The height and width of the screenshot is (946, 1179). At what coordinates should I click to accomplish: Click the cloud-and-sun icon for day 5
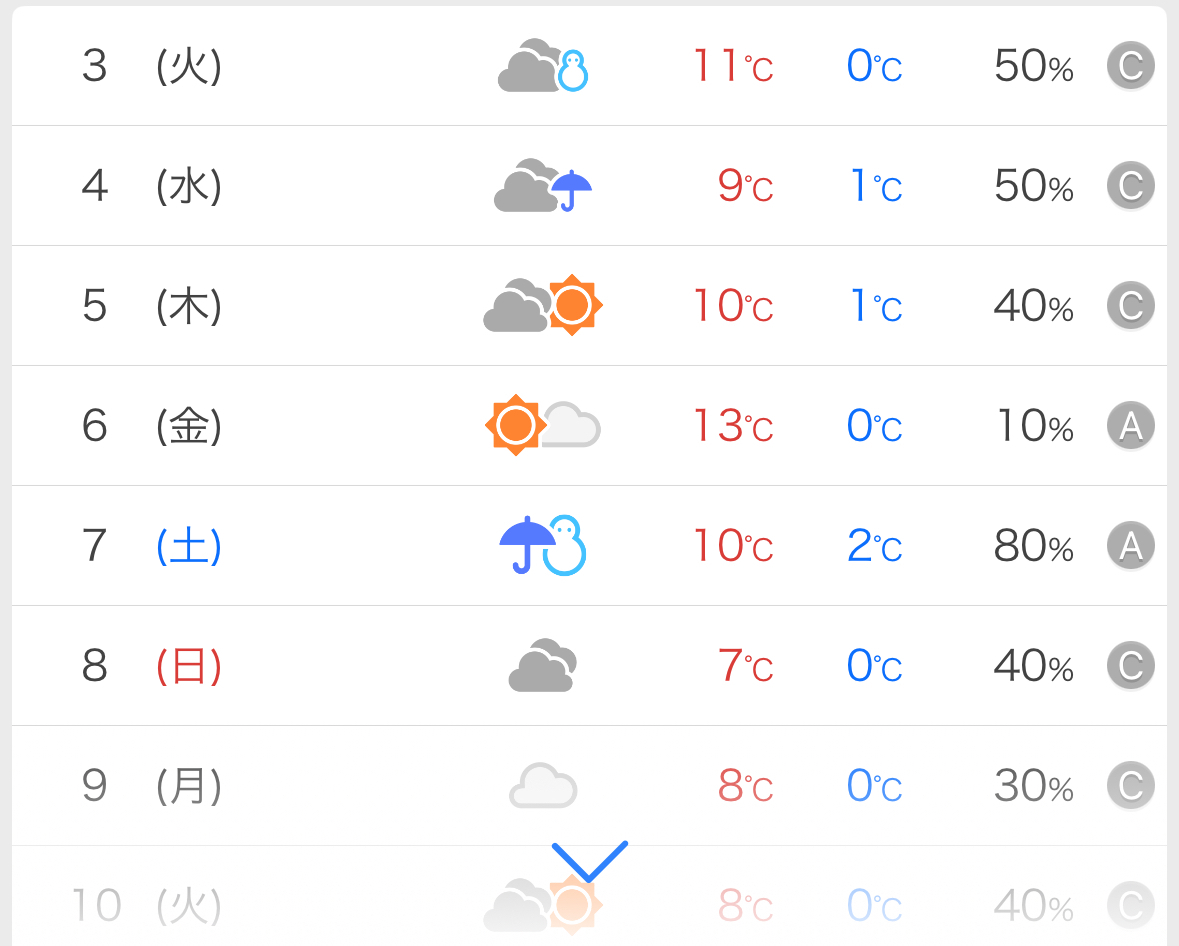click(x=543, y=305)
